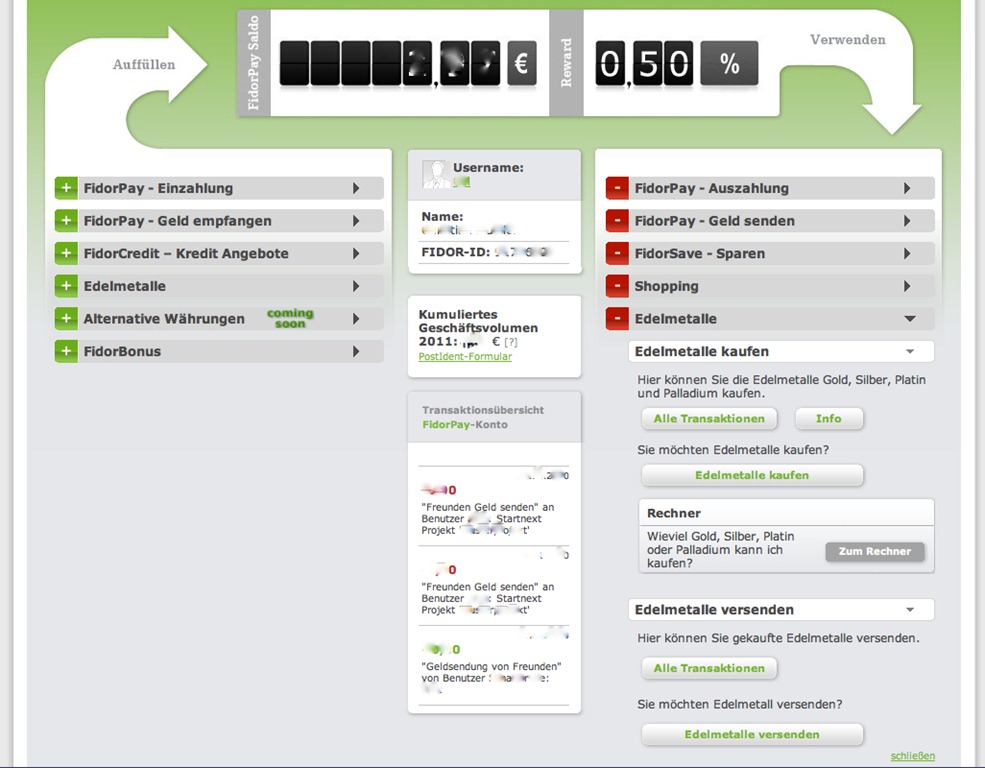Screen dimensions: 985x768
Task: Click the red minus icon for FidorSave - Sparen
Action: (617, 254)
